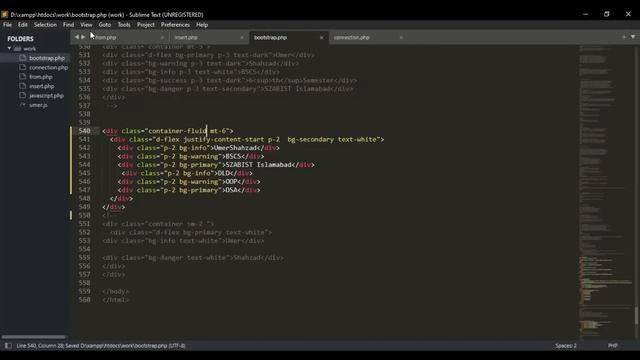Click the 'OOP' text on line 446

coord(231,182)
